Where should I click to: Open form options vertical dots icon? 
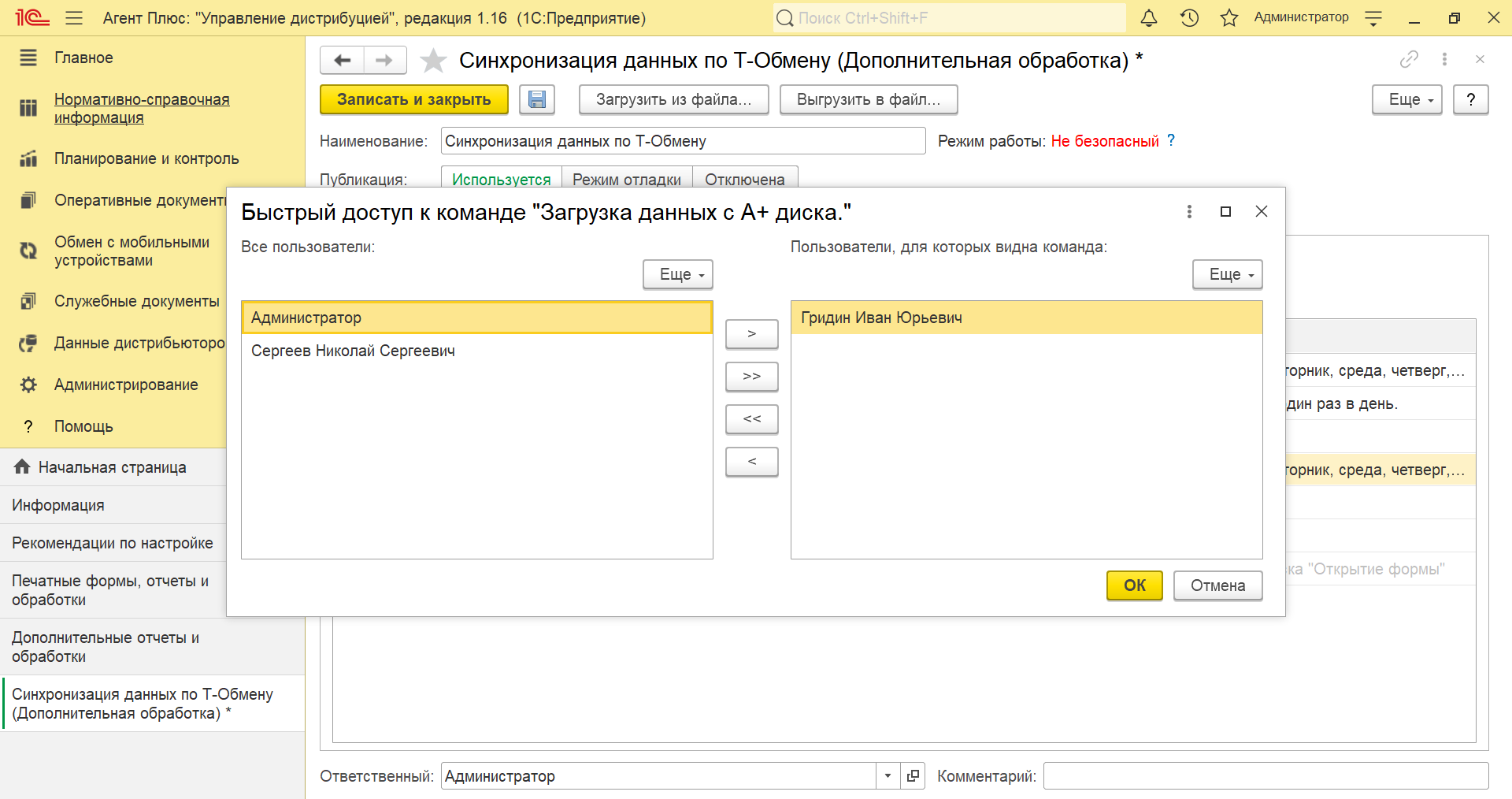[x=1444, y=59]
